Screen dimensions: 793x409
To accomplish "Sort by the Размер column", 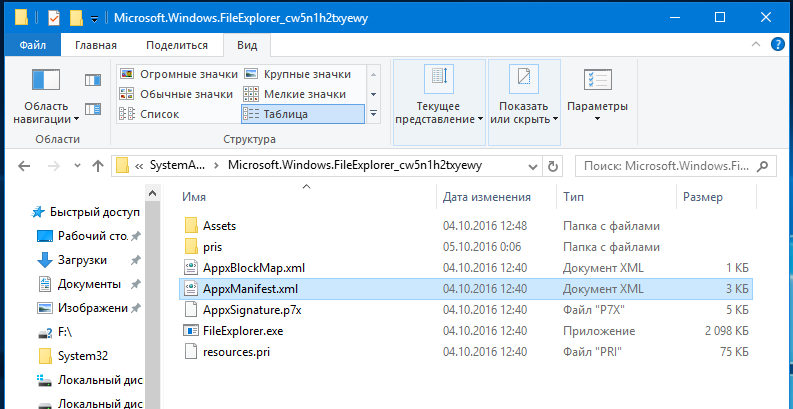I will pyautogui.click(x=716, y=197).
